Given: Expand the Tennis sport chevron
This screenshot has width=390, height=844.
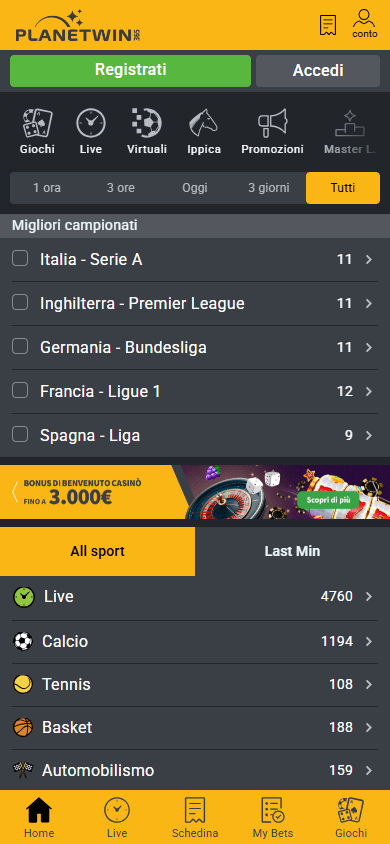Looking at the screenshot, I should click(x=369, y=684).
